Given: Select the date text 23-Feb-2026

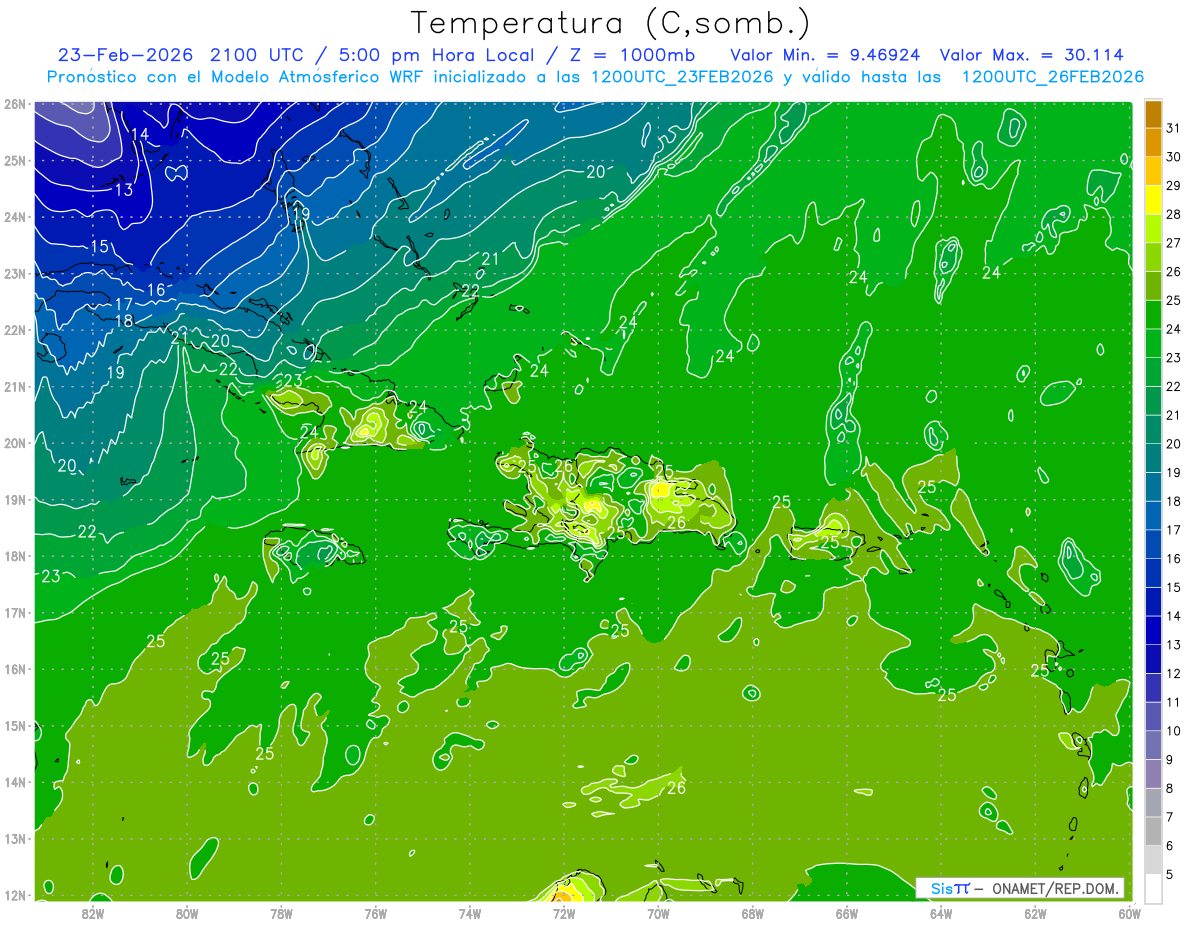Looking at the screenshot, I should (x=126, y=55).
